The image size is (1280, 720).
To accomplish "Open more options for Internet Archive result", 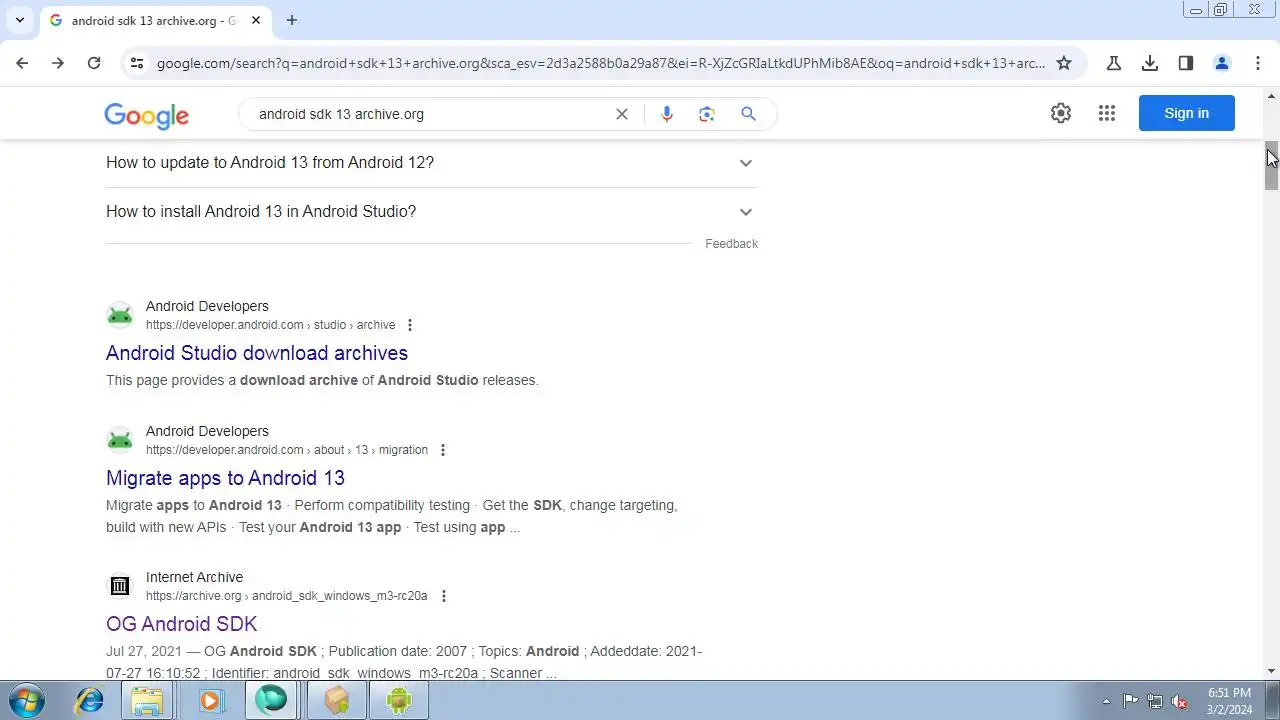I will tap(444, 596).
